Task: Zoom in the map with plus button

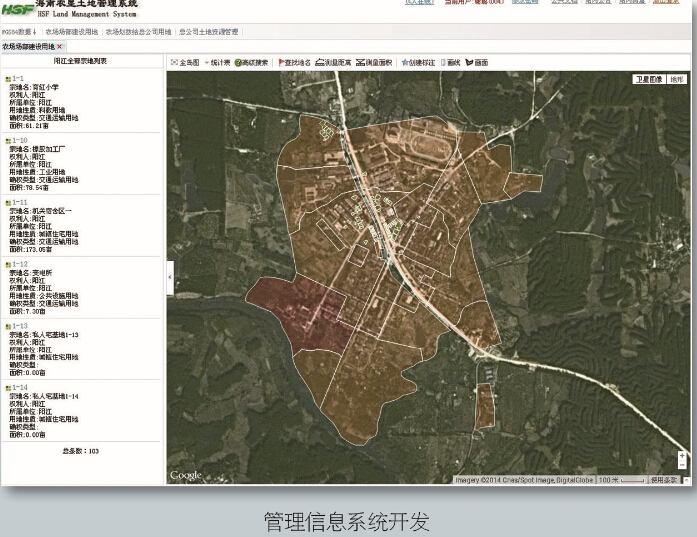Action: pos(682,456)
